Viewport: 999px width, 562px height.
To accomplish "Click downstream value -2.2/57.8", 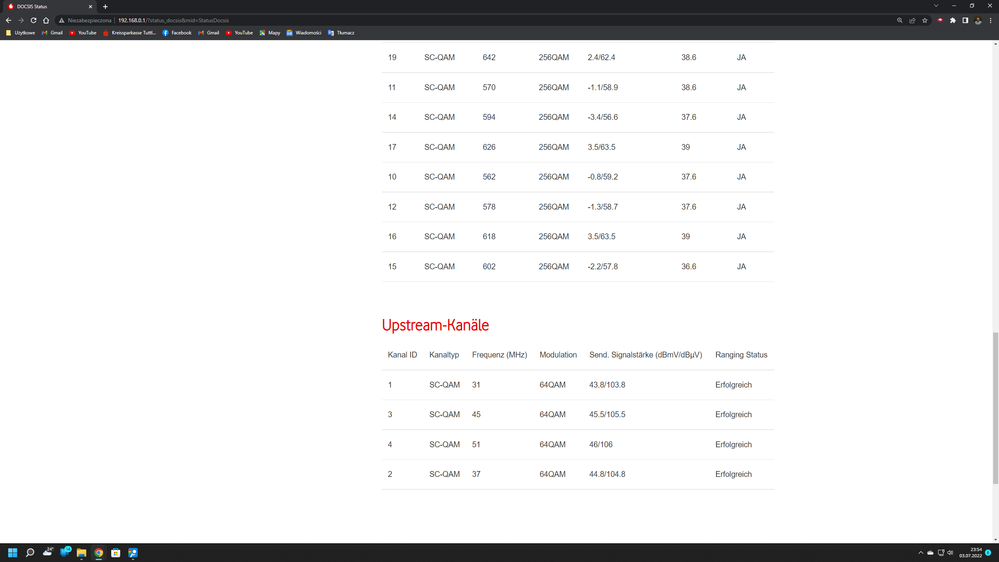I will [603, 266].
